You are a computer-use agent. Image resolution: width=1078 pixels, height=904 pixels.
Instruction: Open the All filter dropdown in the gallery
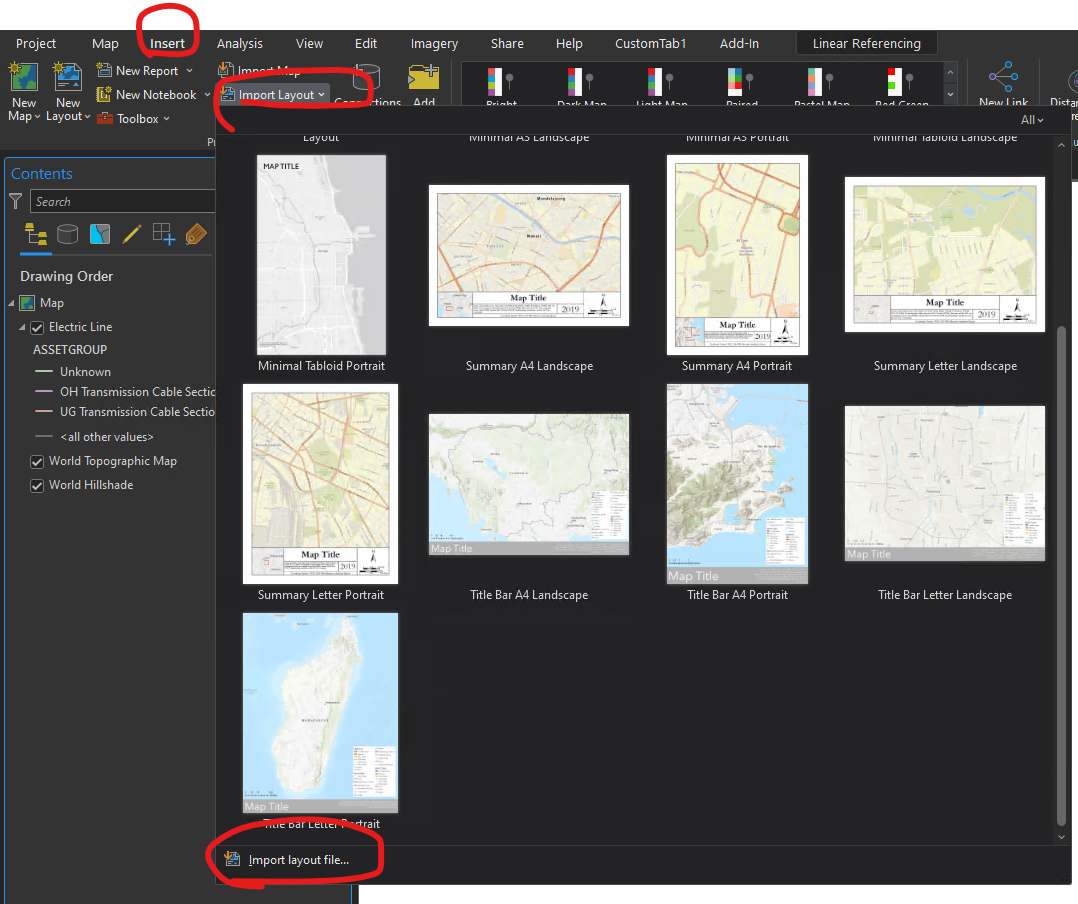click(1031, 119)
